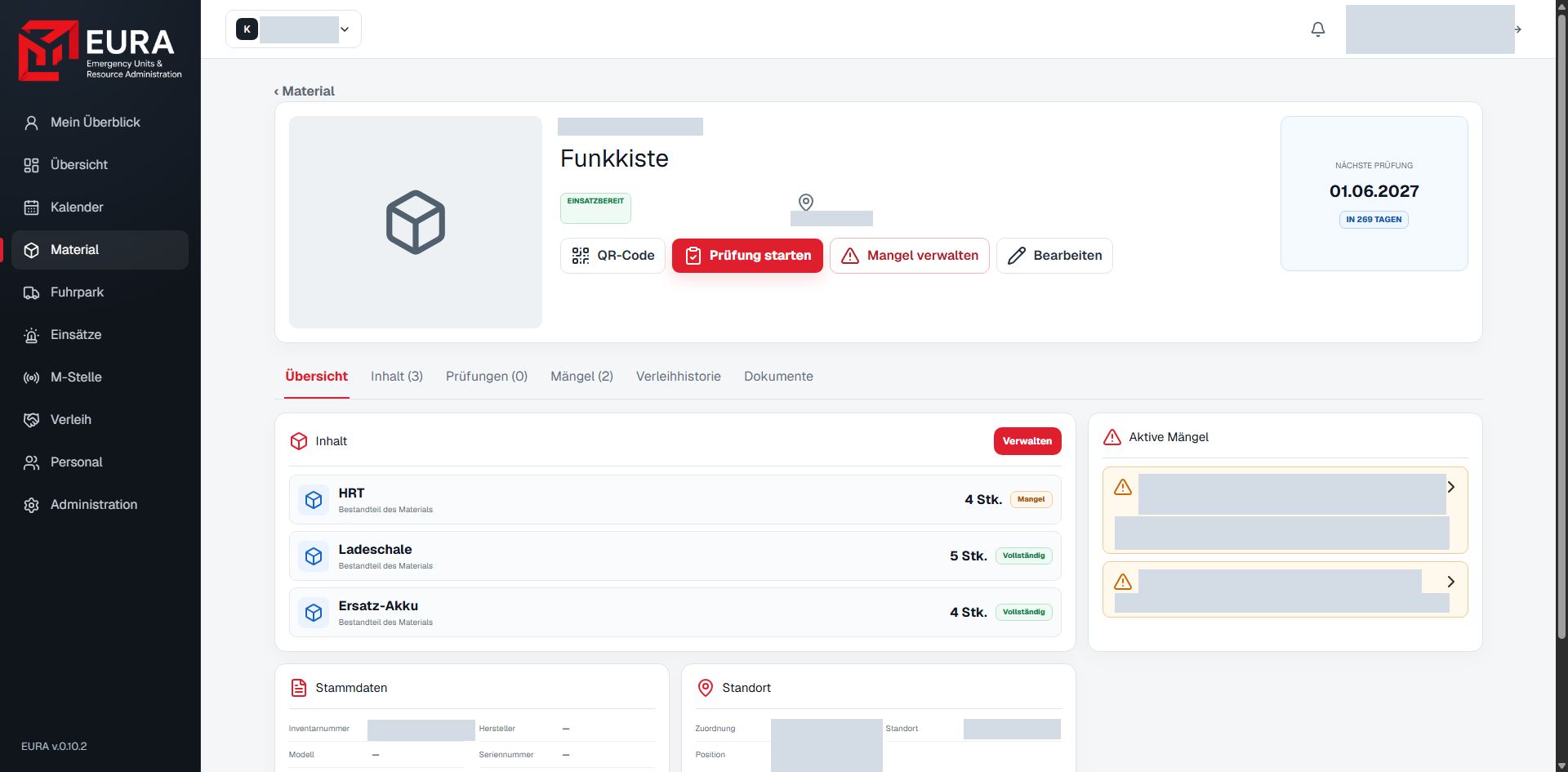
Task: Click the IN 269 TAGEN badge
Action: coord(1374,220)
